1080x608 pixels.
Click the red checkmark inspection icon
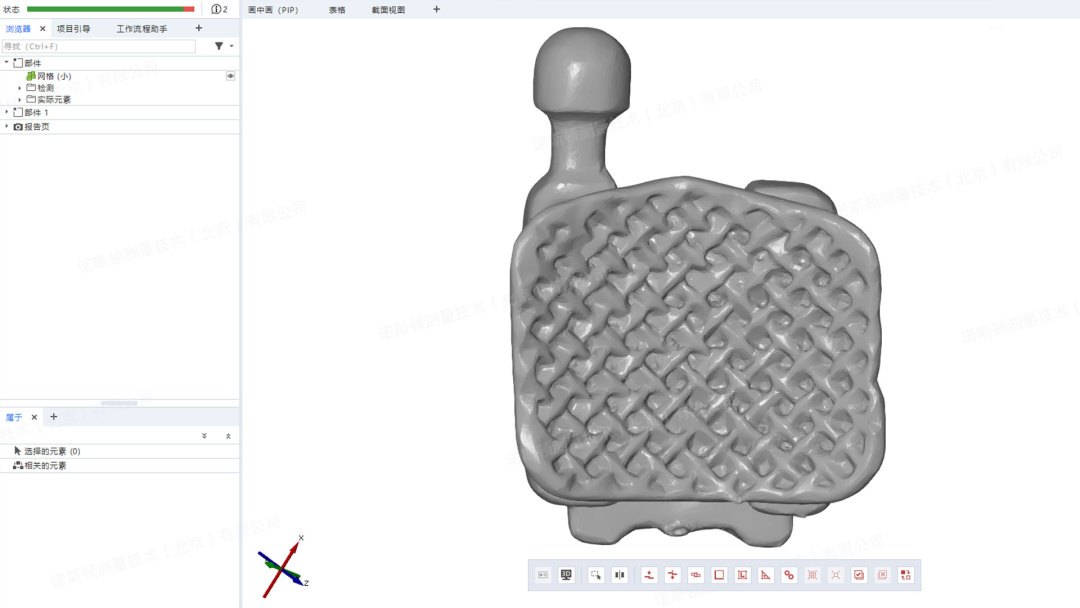point(858,575)
